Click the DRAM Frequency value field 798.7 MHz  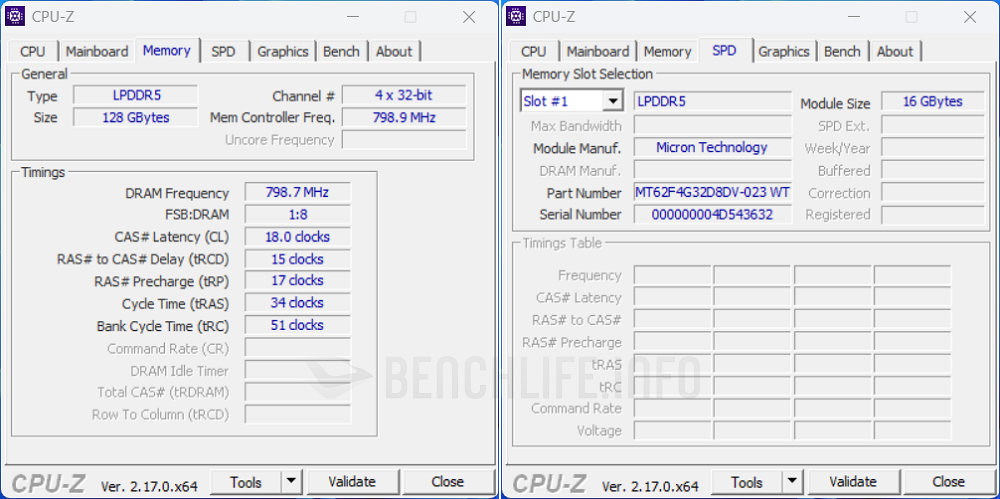pos(297,192)
